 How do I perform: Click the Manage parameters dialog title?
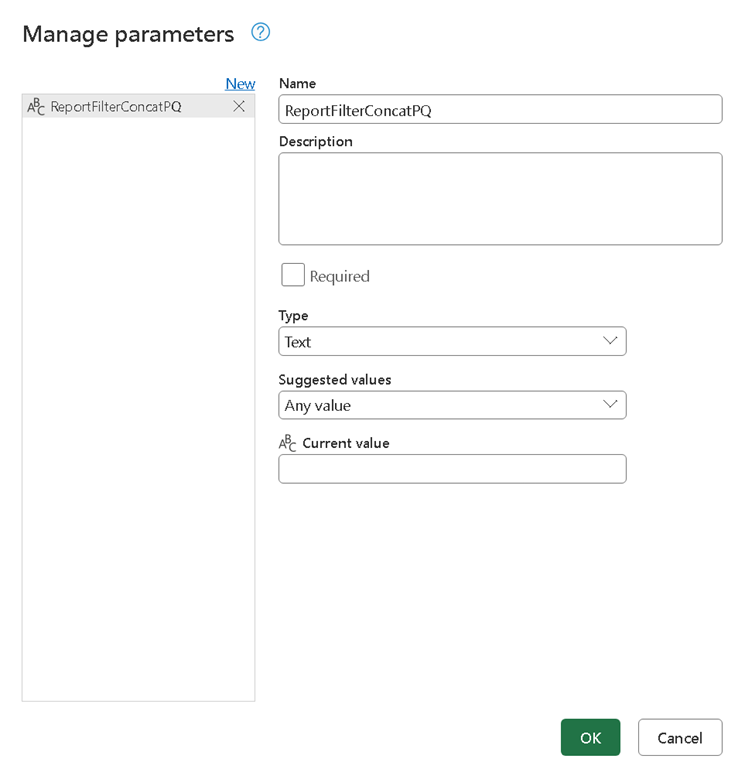pos(128,34)
